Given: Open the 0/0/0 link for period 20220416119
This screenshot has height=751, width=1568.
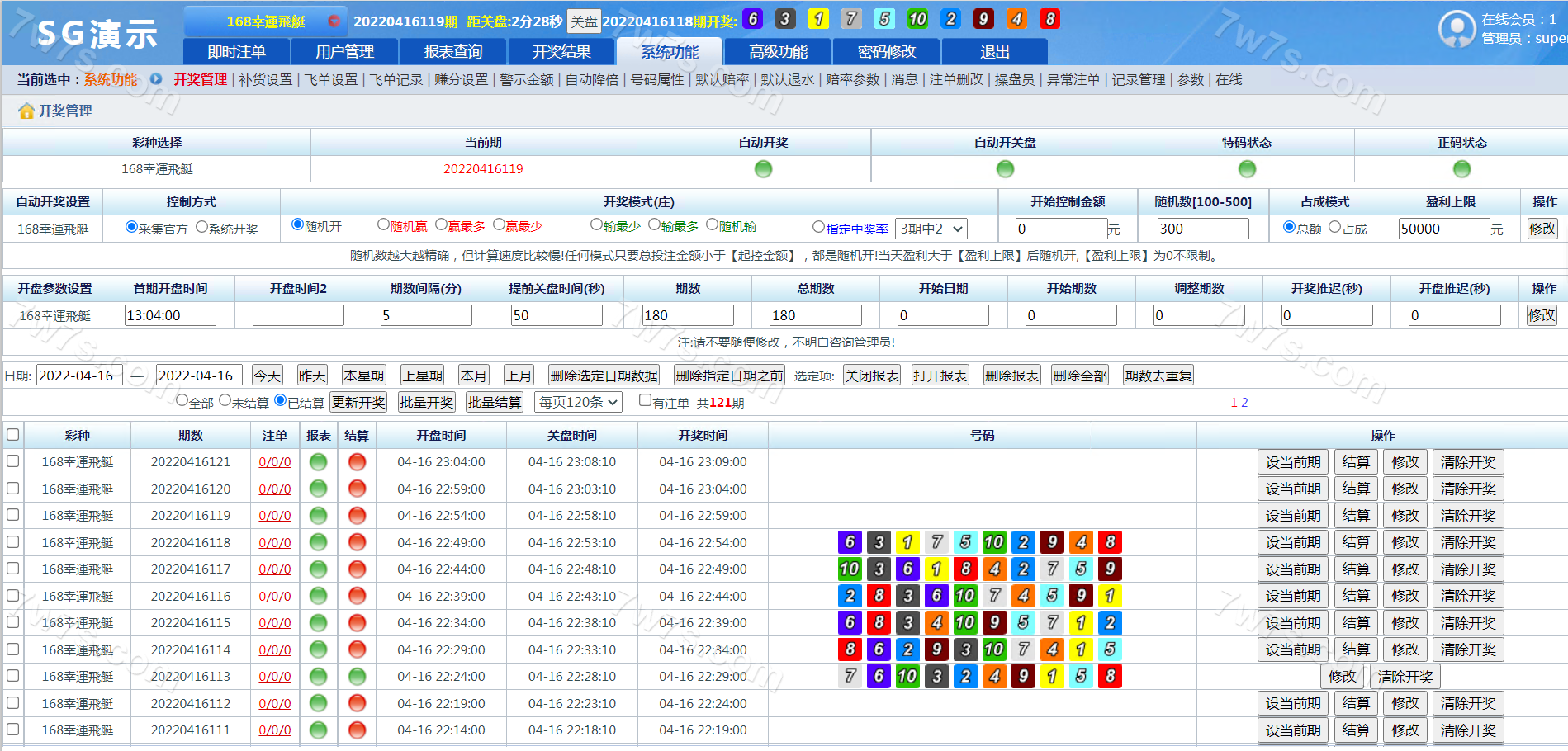Looking at the screenshot, I should point(274,516).
